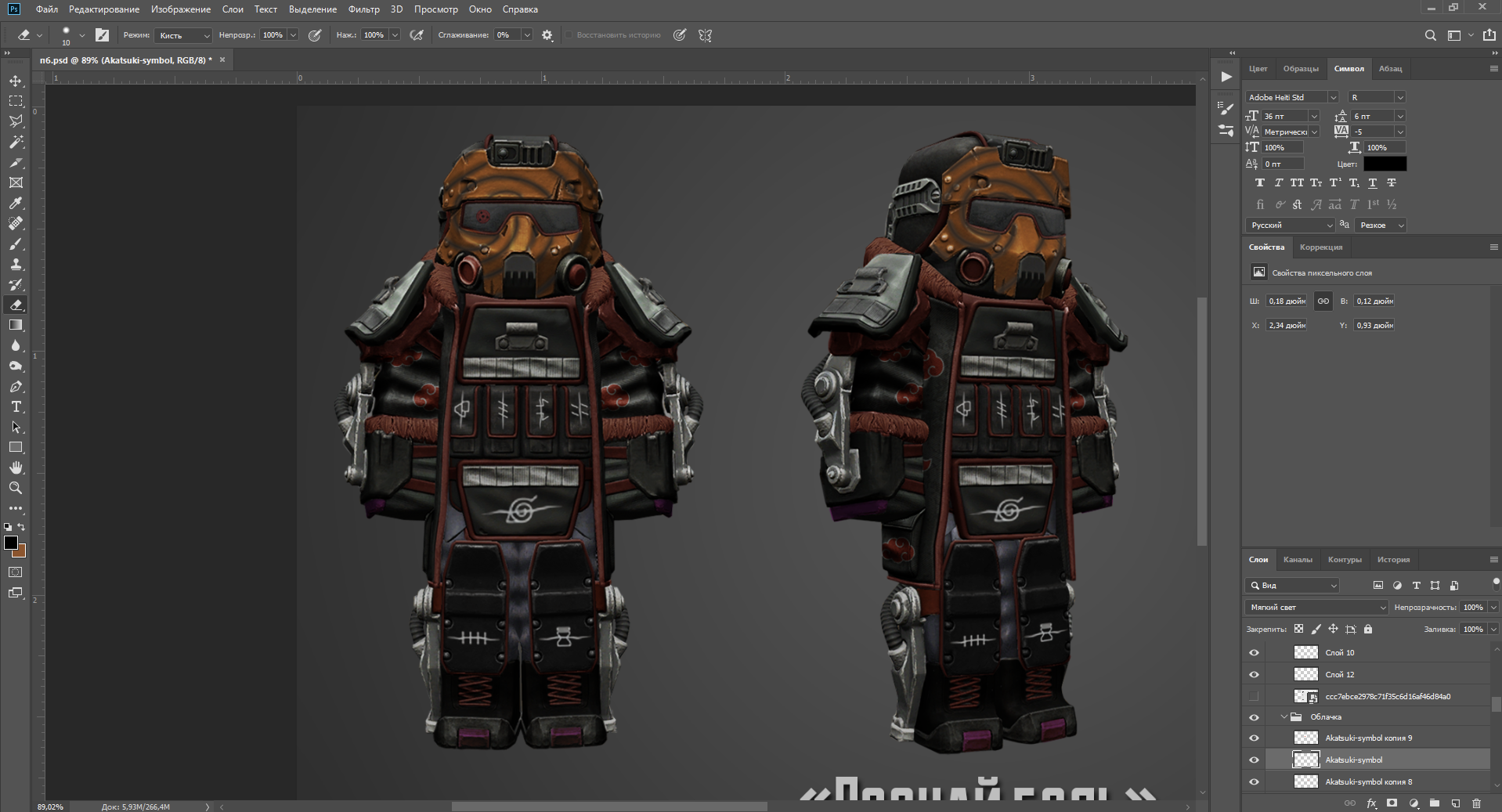Add layer style fx

(x=1371, y=803)
